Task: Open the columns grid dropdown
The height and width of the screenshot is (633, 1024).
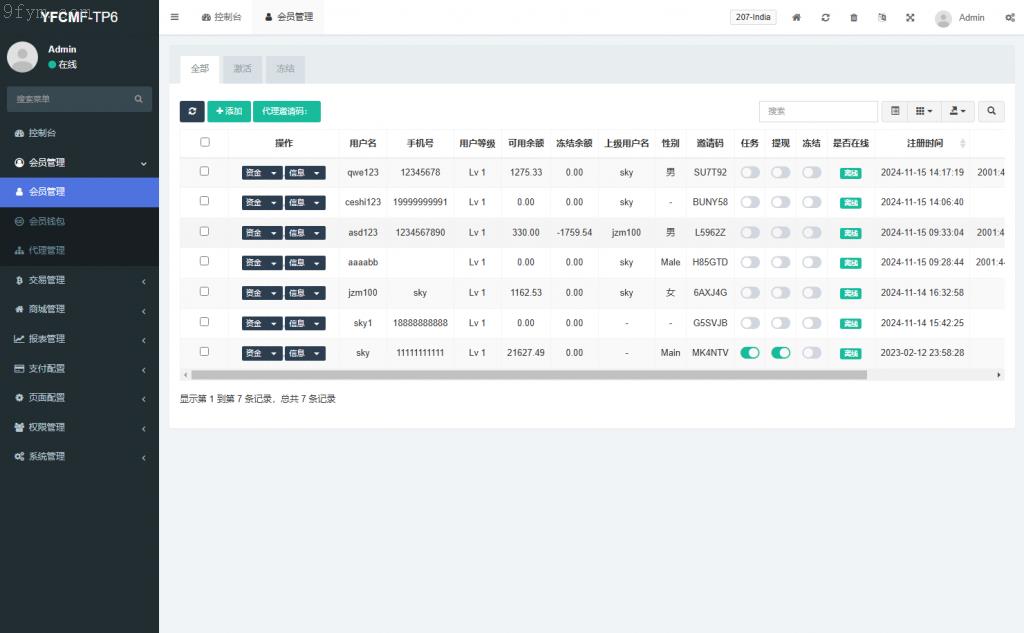Action: pos(925,111)
